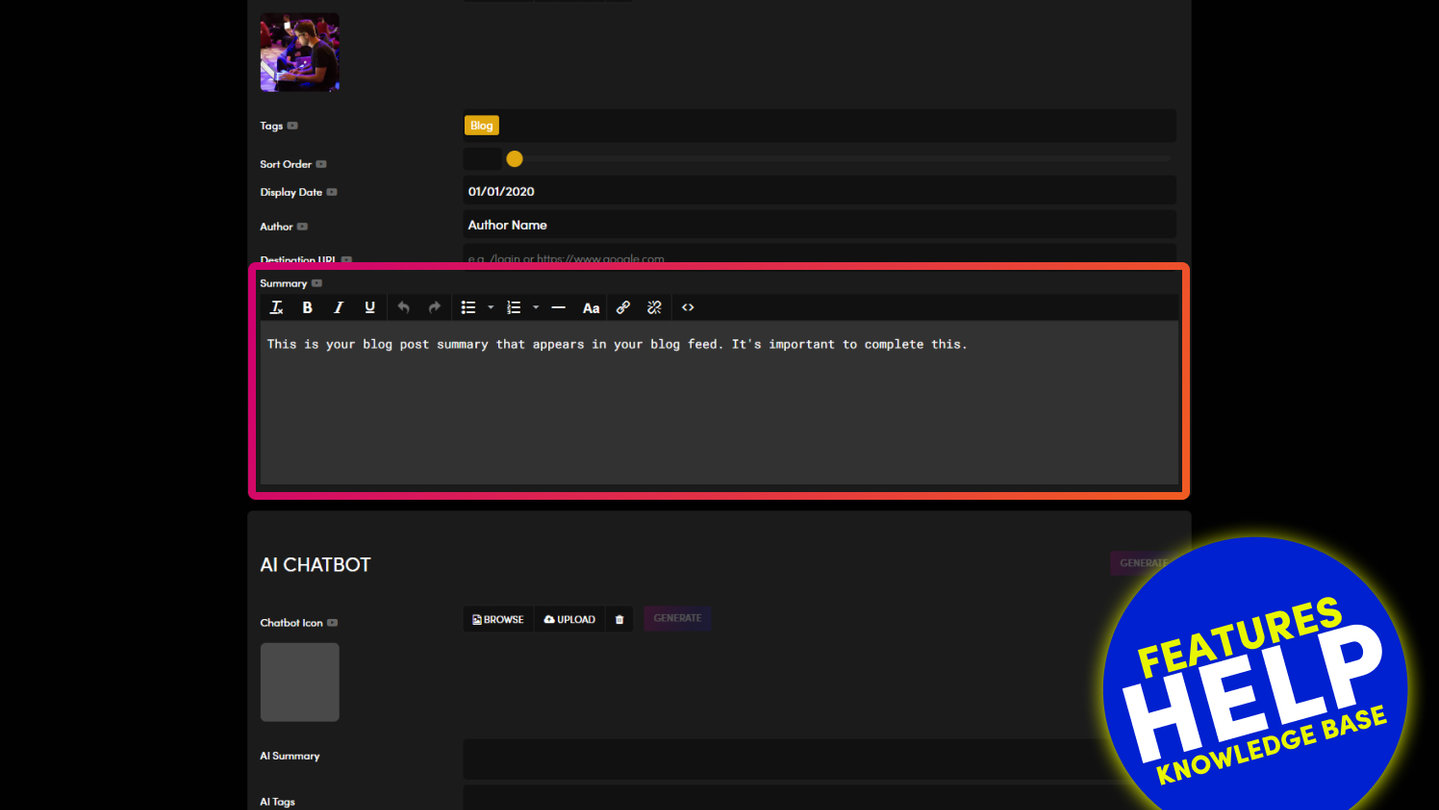This screenshot has height=810, width=1439.
Task: Open the source code view
Action: point(688,308)
